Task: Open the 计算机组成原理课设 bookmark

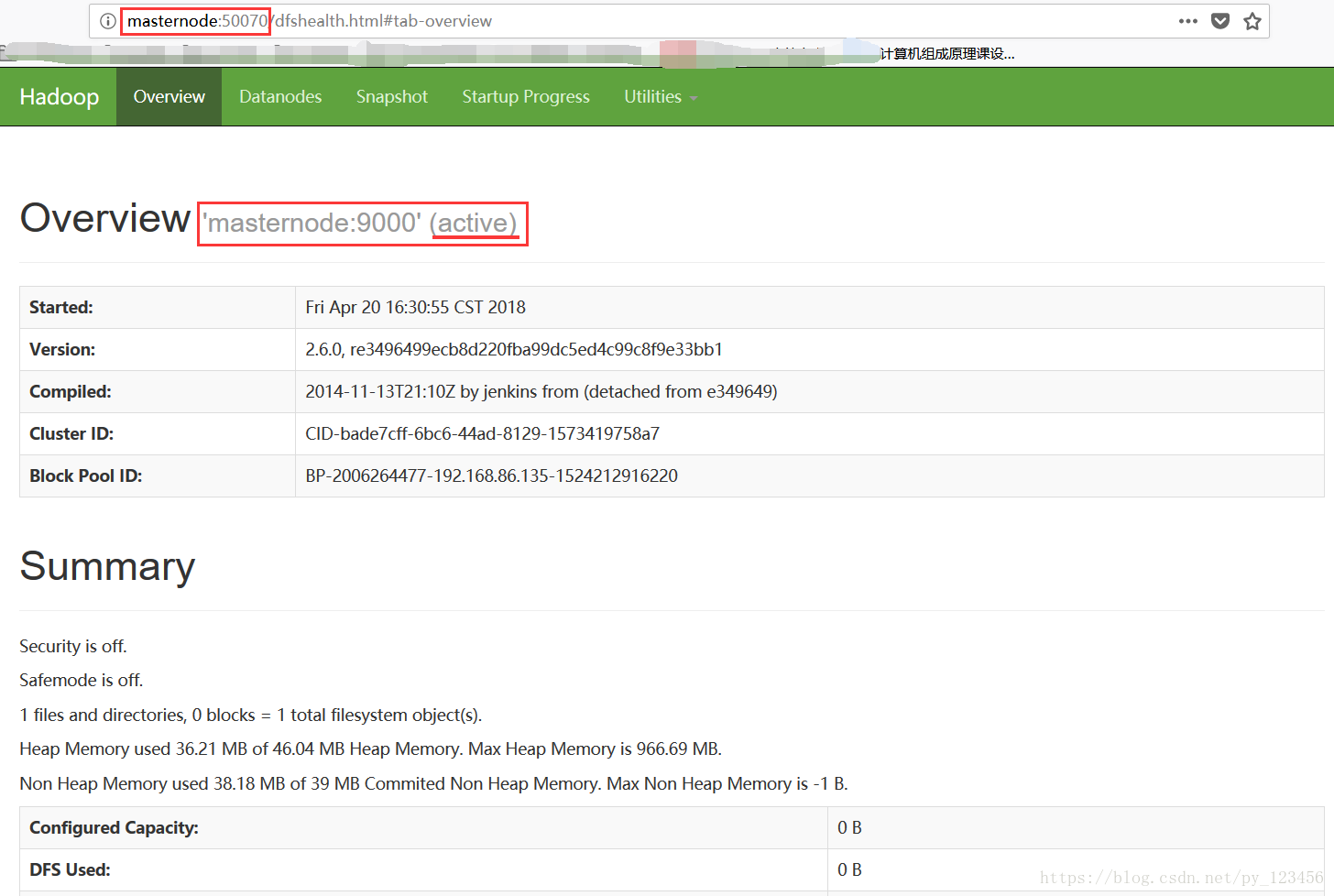Action: [x=947, y=54]
